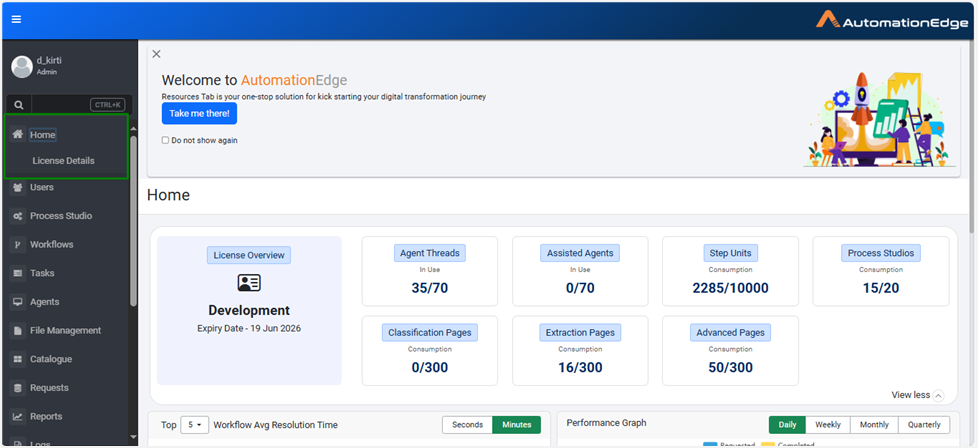Open Home menu item

tap(42, 135)
